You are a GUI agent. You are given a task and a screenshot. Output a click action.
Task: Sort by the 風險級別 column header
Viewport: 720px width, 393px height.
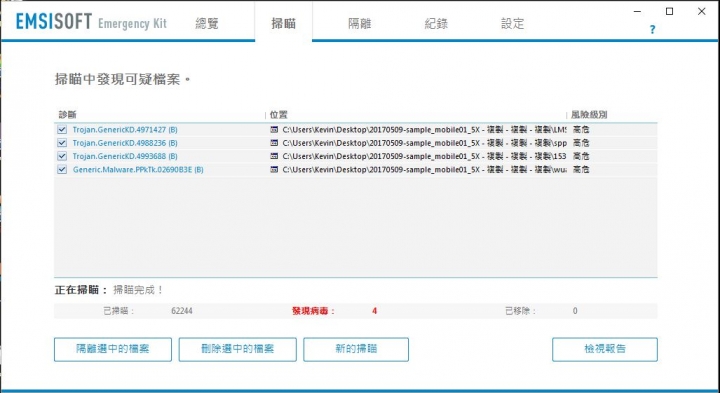click(x=589, y=114)
